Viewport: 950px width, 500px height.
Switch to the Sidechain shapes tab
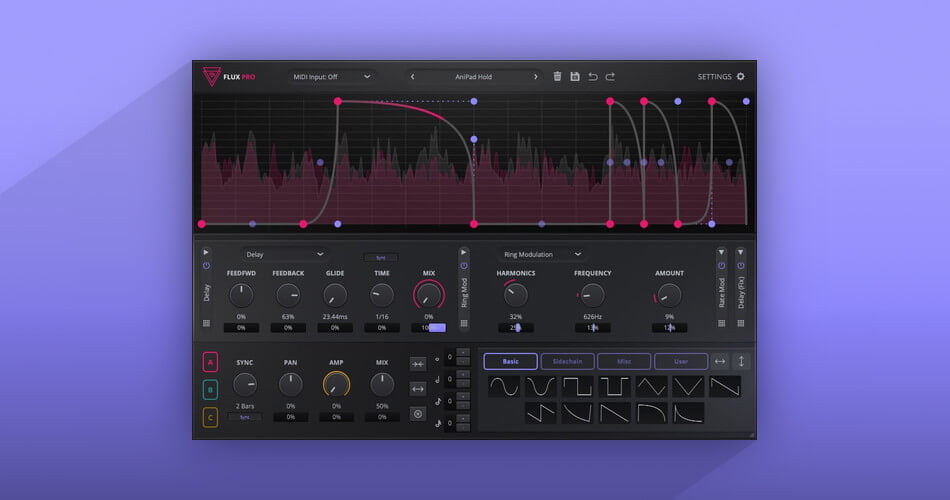pos(567,361)
